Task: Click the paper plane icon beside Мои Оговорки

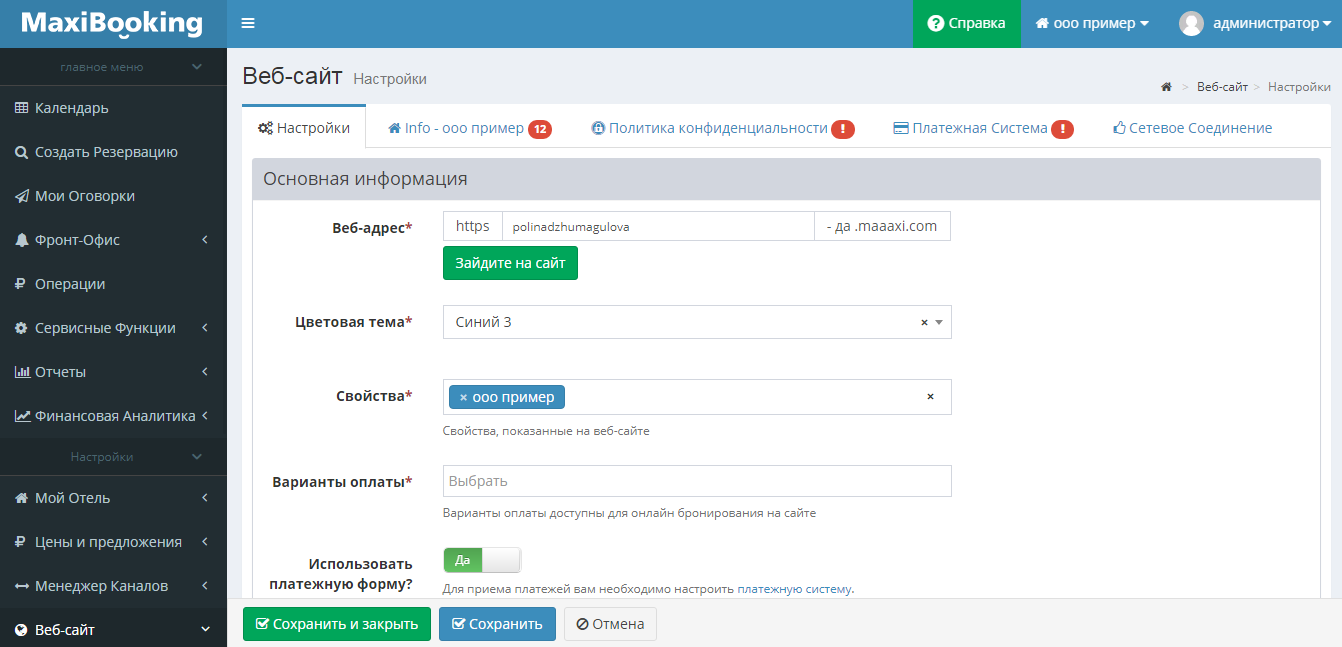Action: click(21, 196)
